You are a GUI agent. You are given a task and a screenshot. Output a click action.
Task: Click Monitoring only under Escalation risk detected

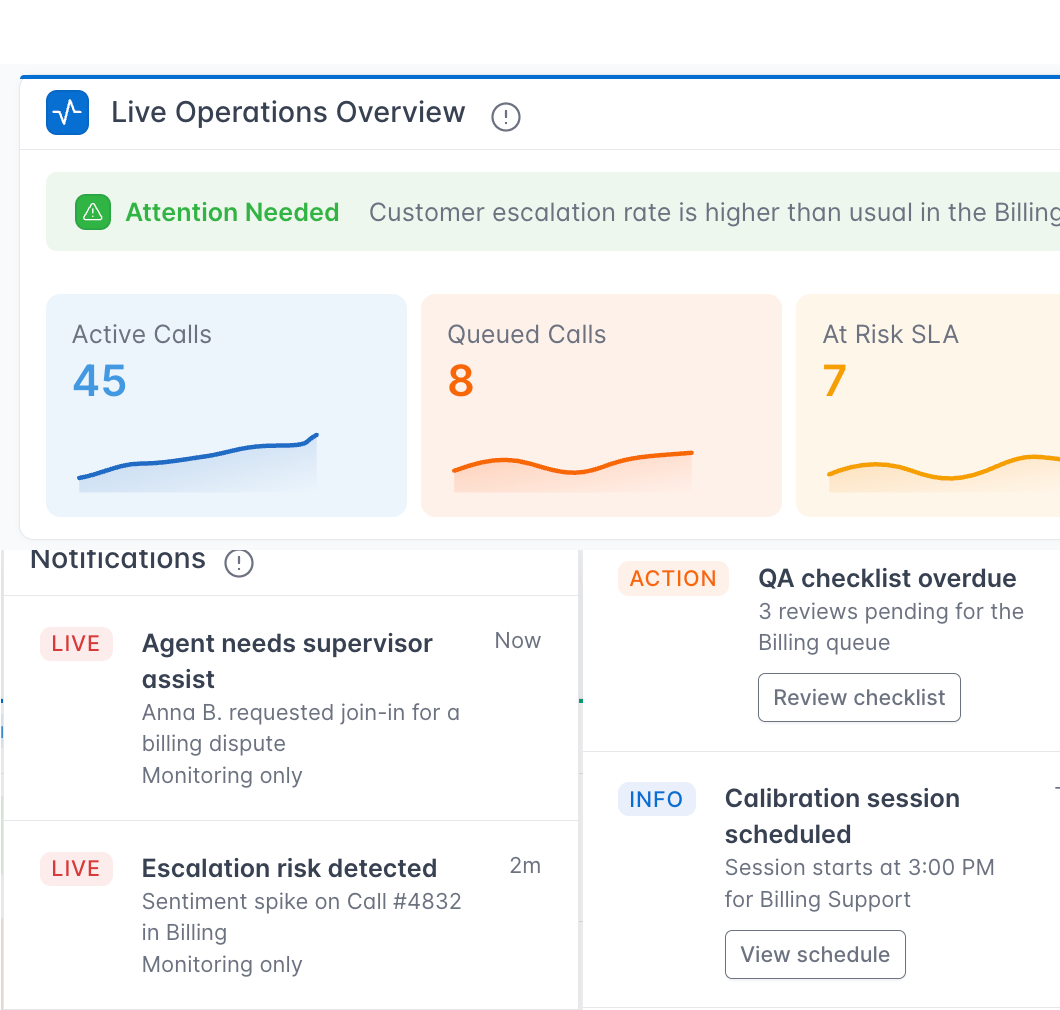(222, 965)
